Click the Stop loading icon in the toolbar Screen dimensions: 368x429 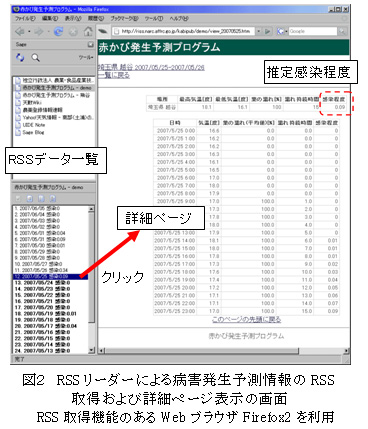73,32
